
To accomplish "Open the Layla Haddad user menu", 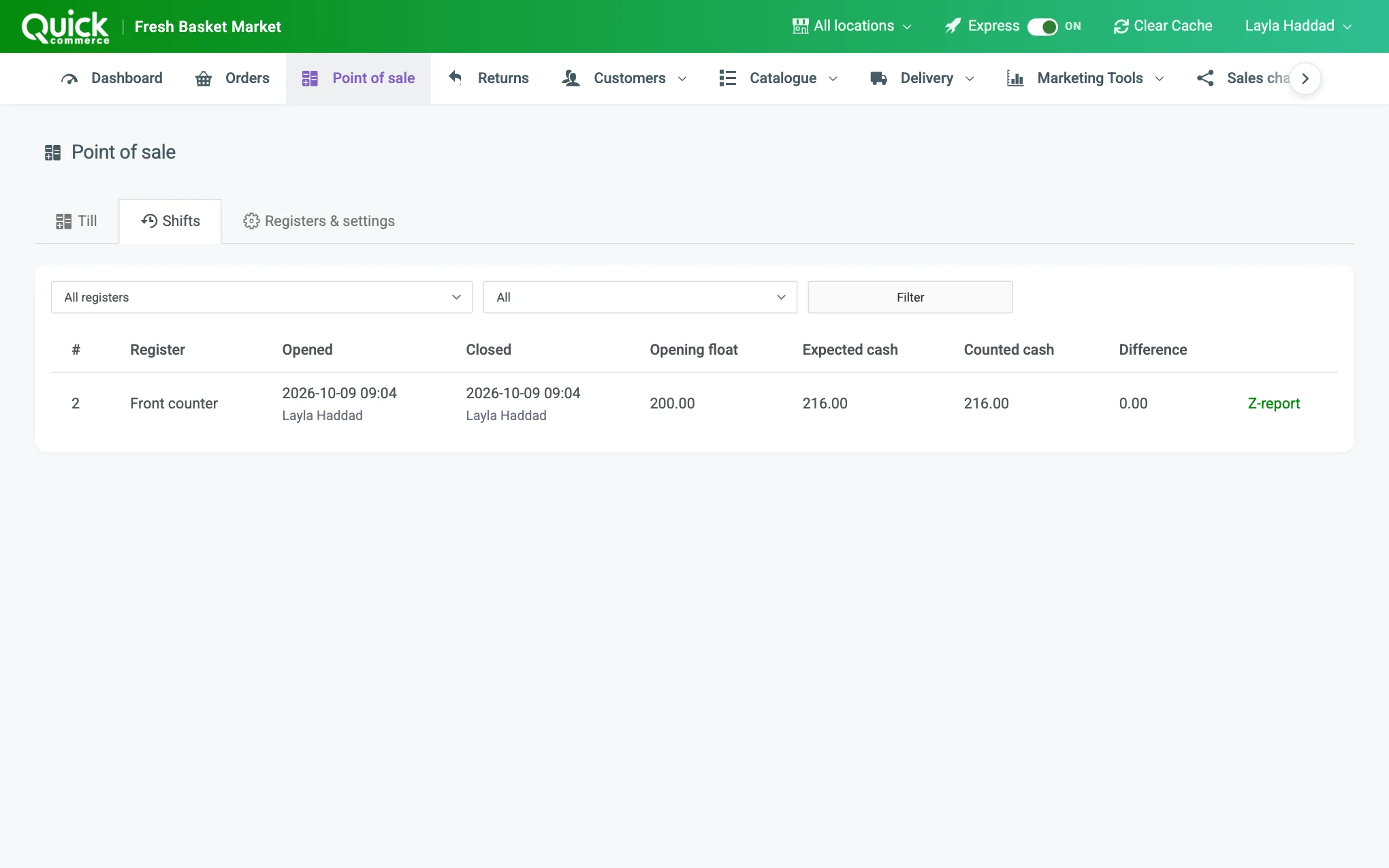I will tap(1298, 26).
